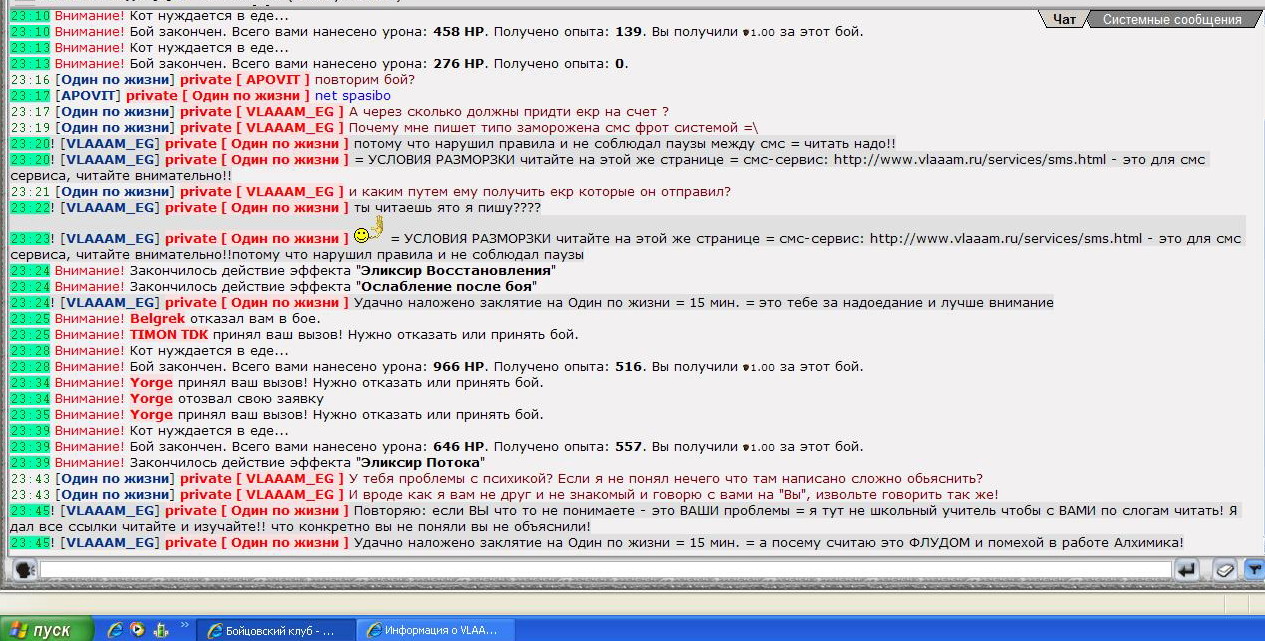Click damage value '276 HP'

458,64
